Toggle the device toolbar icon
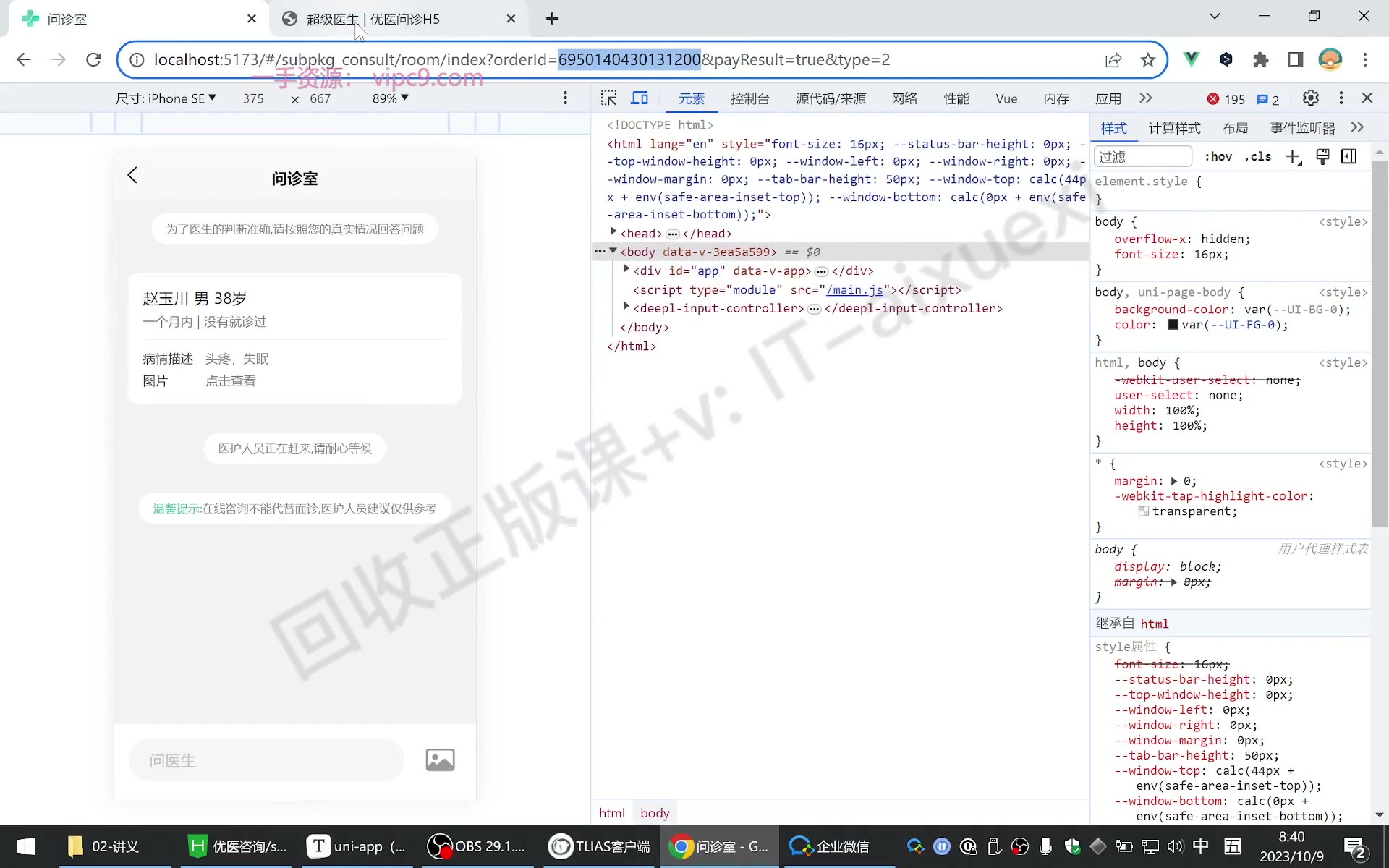 click(x=640, y=98)
